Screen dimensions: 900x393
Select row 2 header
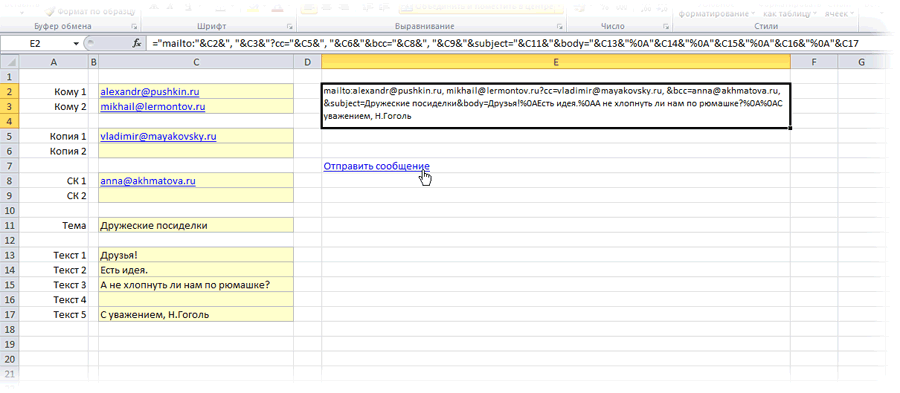10,91
